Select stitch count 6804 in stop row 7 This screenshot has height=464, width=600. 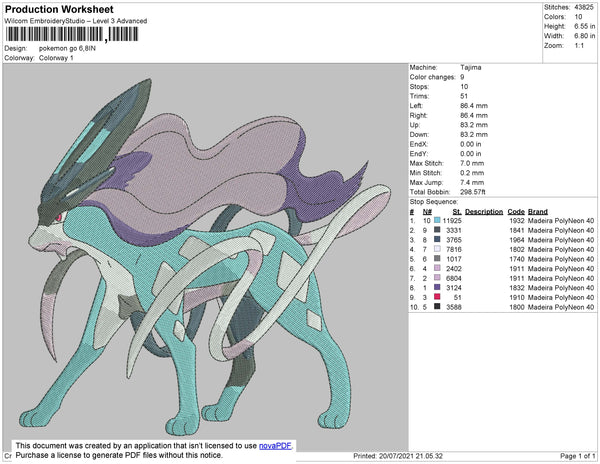(454, 278)
